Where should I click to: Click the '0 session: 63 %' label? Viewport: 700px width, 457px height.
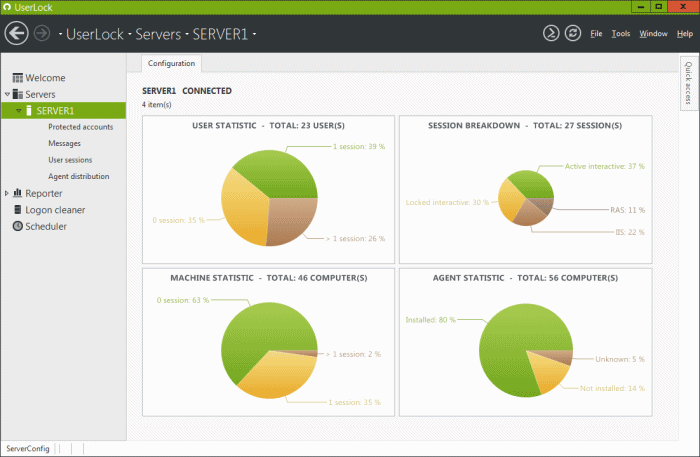[x=183, y=300]
